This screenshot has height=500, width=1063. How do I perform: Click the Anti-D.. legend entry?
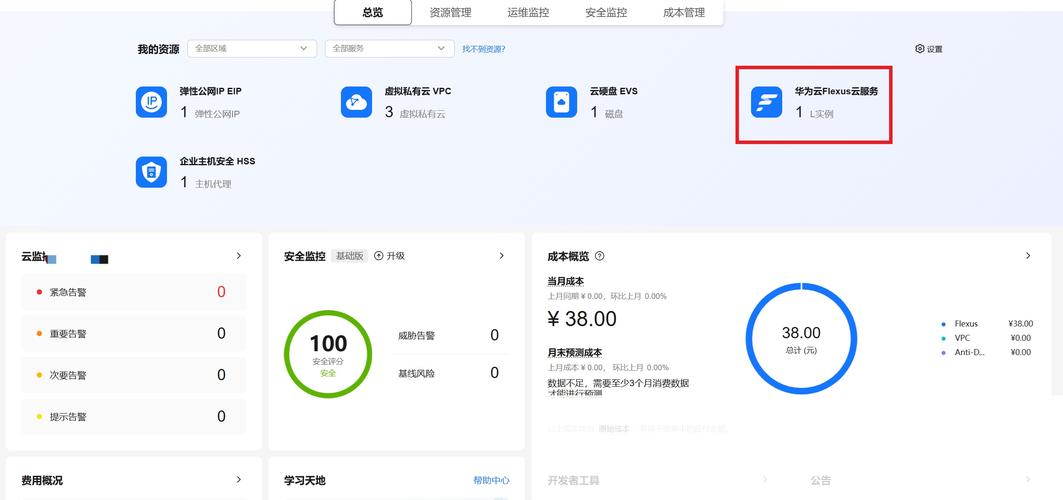(987, 352)
